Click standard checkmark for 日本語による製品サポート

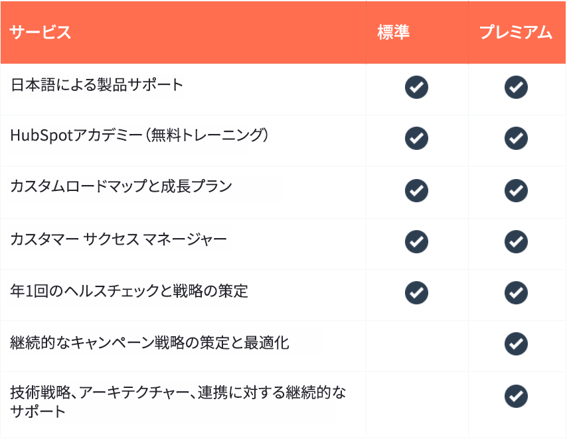(417, 87)
